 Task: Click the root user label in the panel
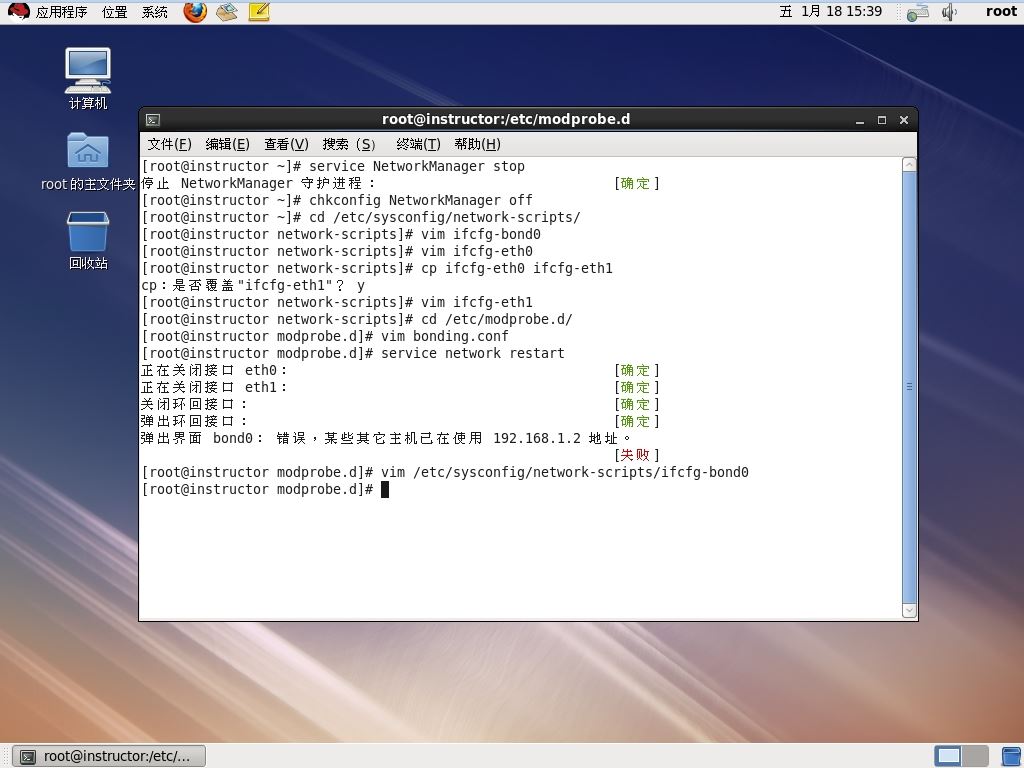1001,12
